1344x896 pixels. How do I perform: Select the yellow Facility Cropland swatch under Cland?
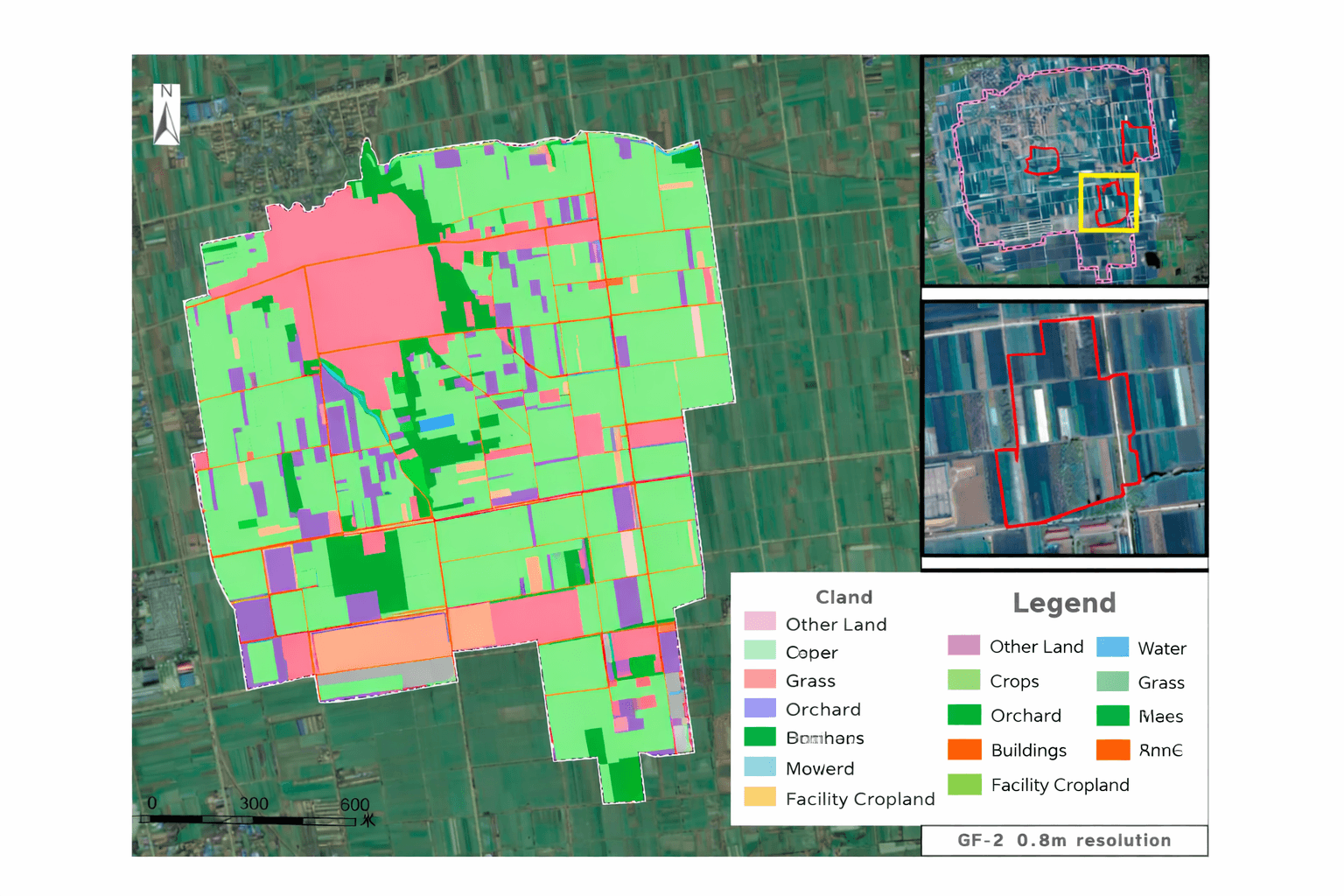[759, 797]
